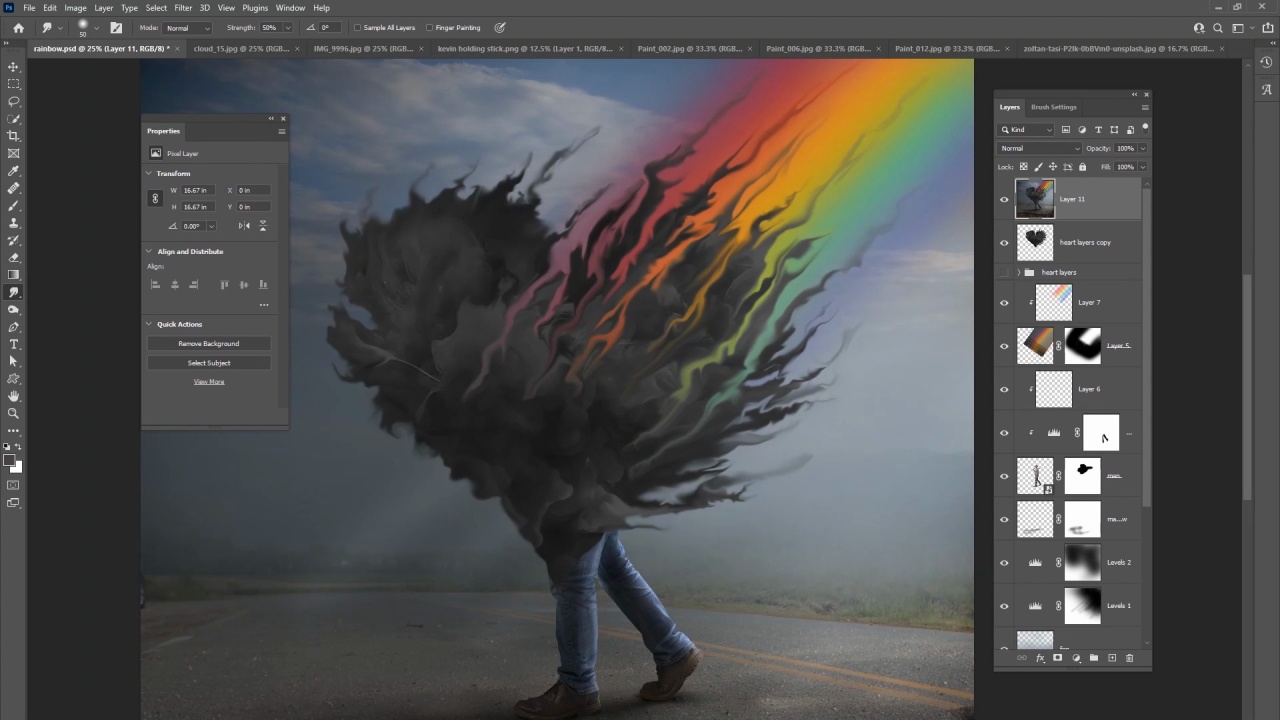Enable the Finger Painting checkbox
The height and width of the screenshot is (720, 1280).
coord(429,28)
